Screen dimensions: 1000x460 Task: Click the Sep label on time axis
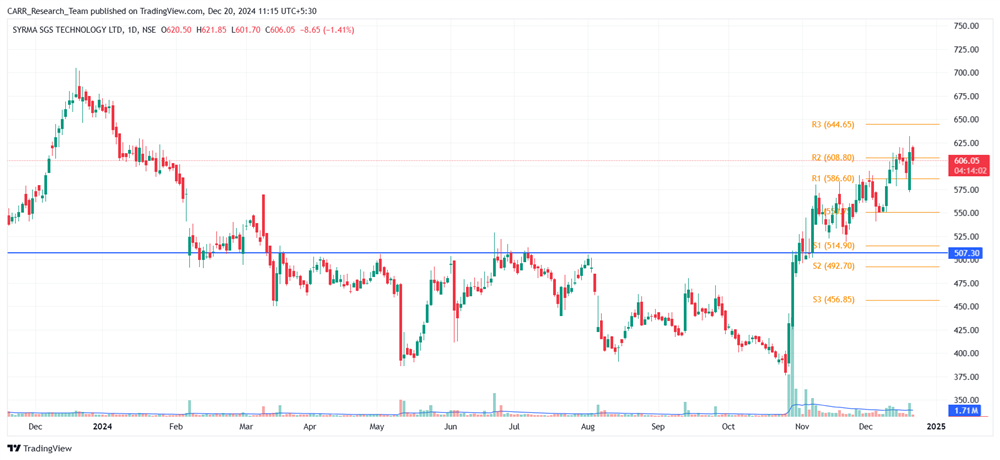tap(659, 426)
